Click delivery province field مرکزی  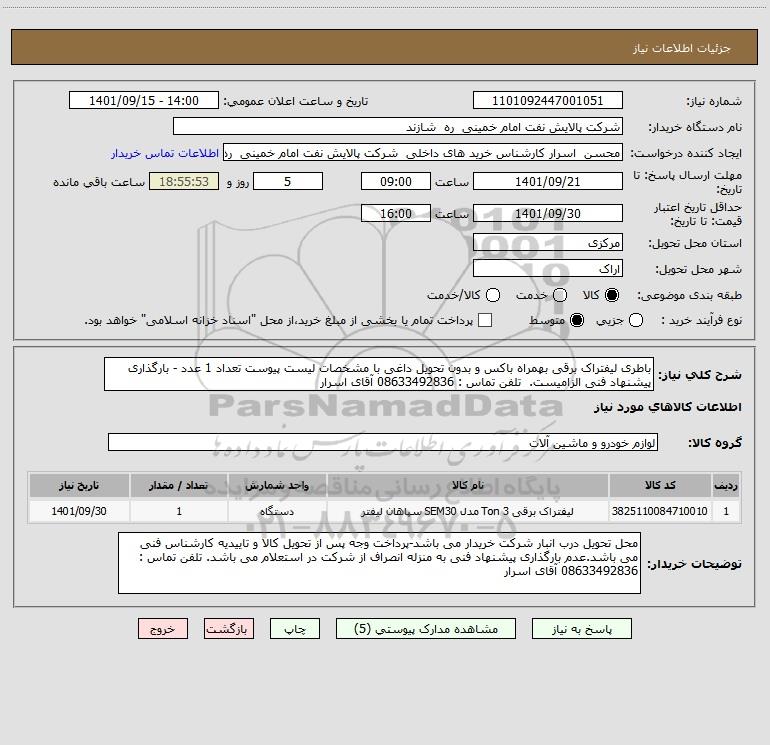coord(548,242)
